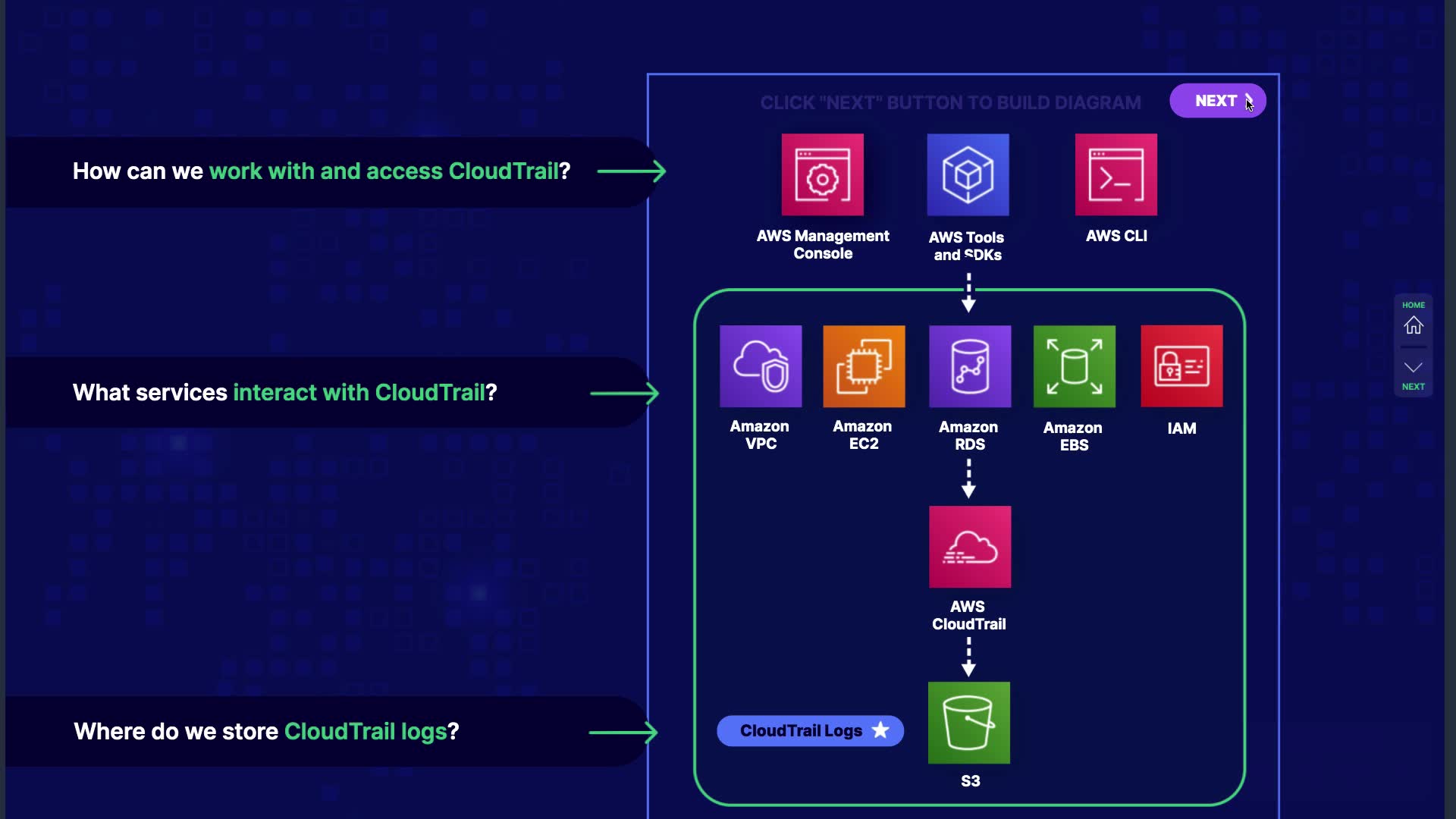This screenshot has width=1456, height=819.
Task: Select the Amazon VPC icon
Action: click(x=760, y=366)
